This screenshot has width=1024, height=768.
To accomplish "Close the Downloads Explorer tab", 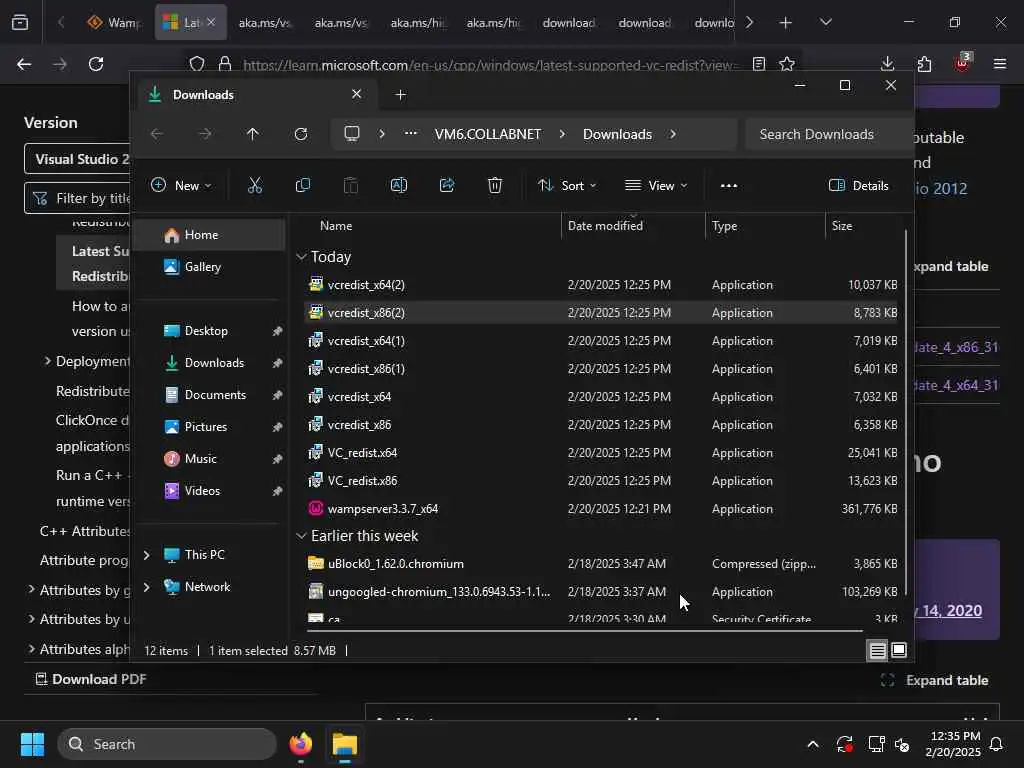I will click(x=357, y=94).
